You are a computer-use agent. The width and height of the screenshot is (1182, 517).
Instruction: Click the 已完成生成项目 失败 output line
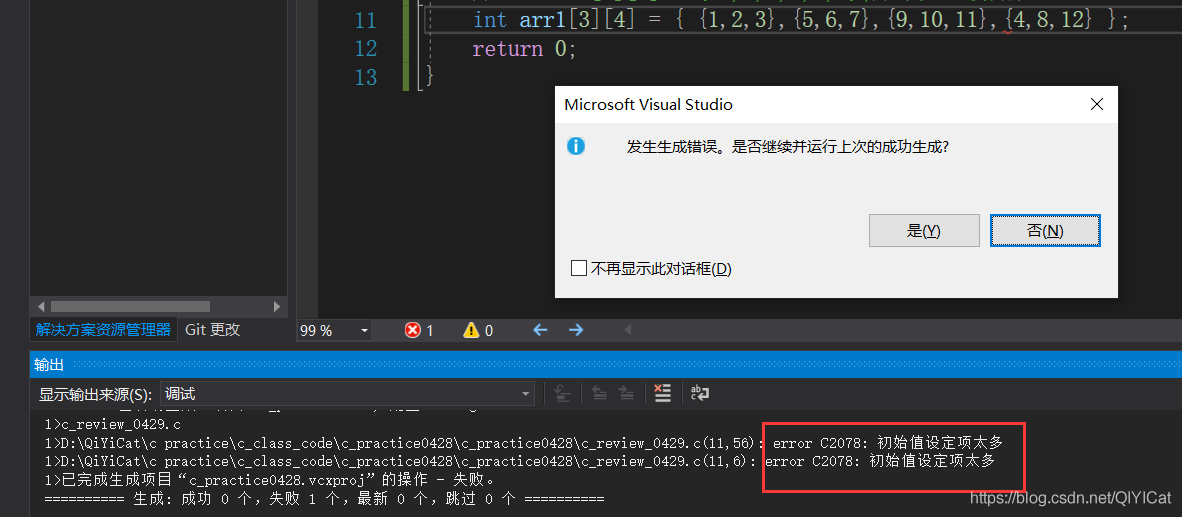pyautogui.click(x=270, y=479)
